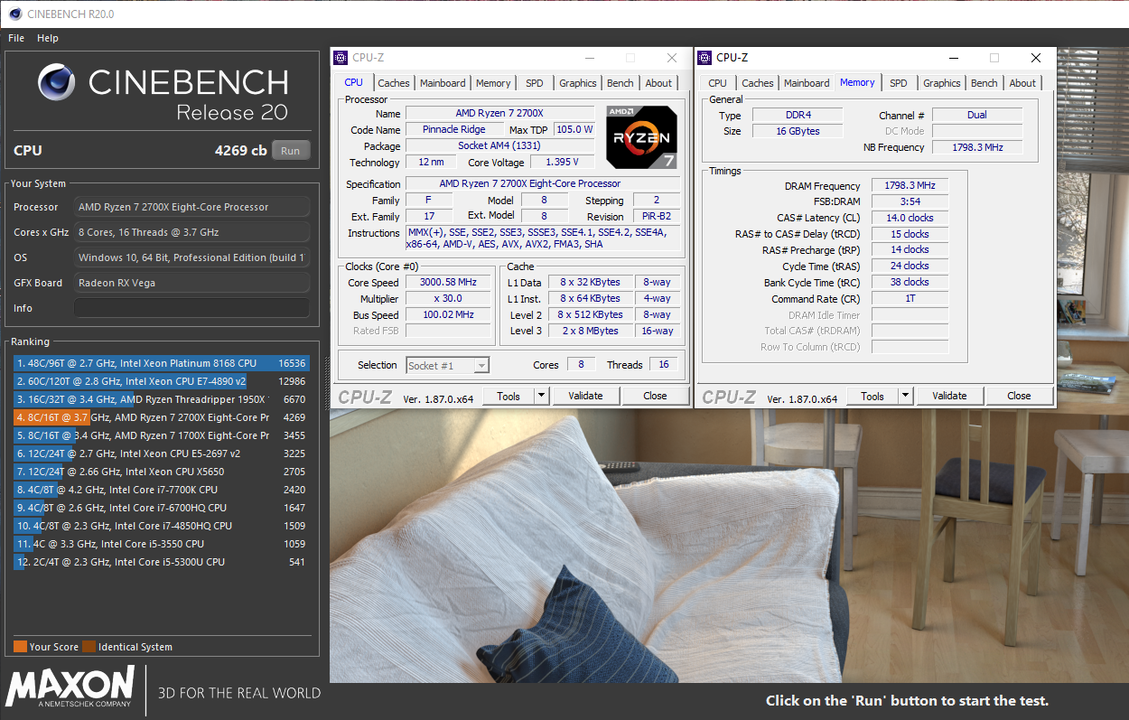Select ranking row Intel Core i5-3550 CPU
Screen dimensions: 1129x720
pyautogui.click(x=162, y=544)
